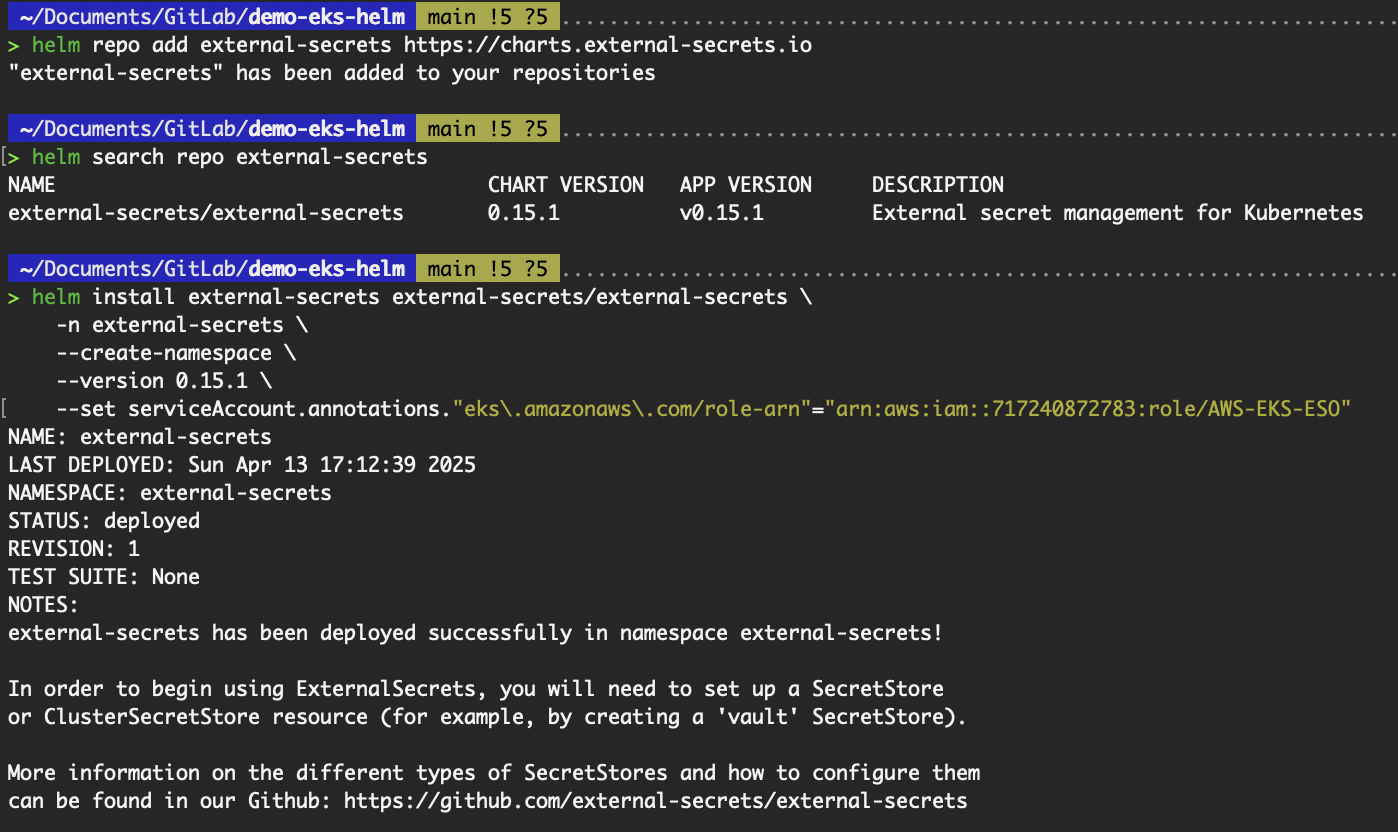The image size is (1398, 832).
Task: Click the 'NAME: external-secrets' output line
Action: [x=140, y=437]
